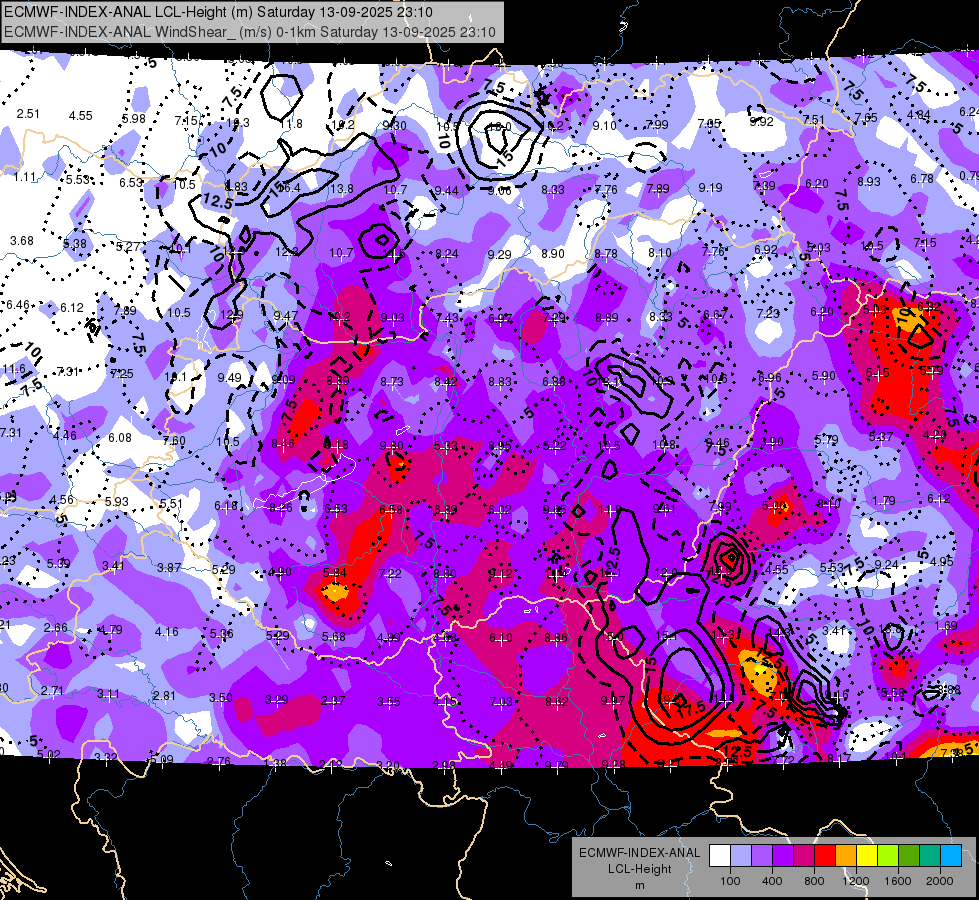Select the dark green legend swatch
The image size is (979, 900).
pos(909,856)
